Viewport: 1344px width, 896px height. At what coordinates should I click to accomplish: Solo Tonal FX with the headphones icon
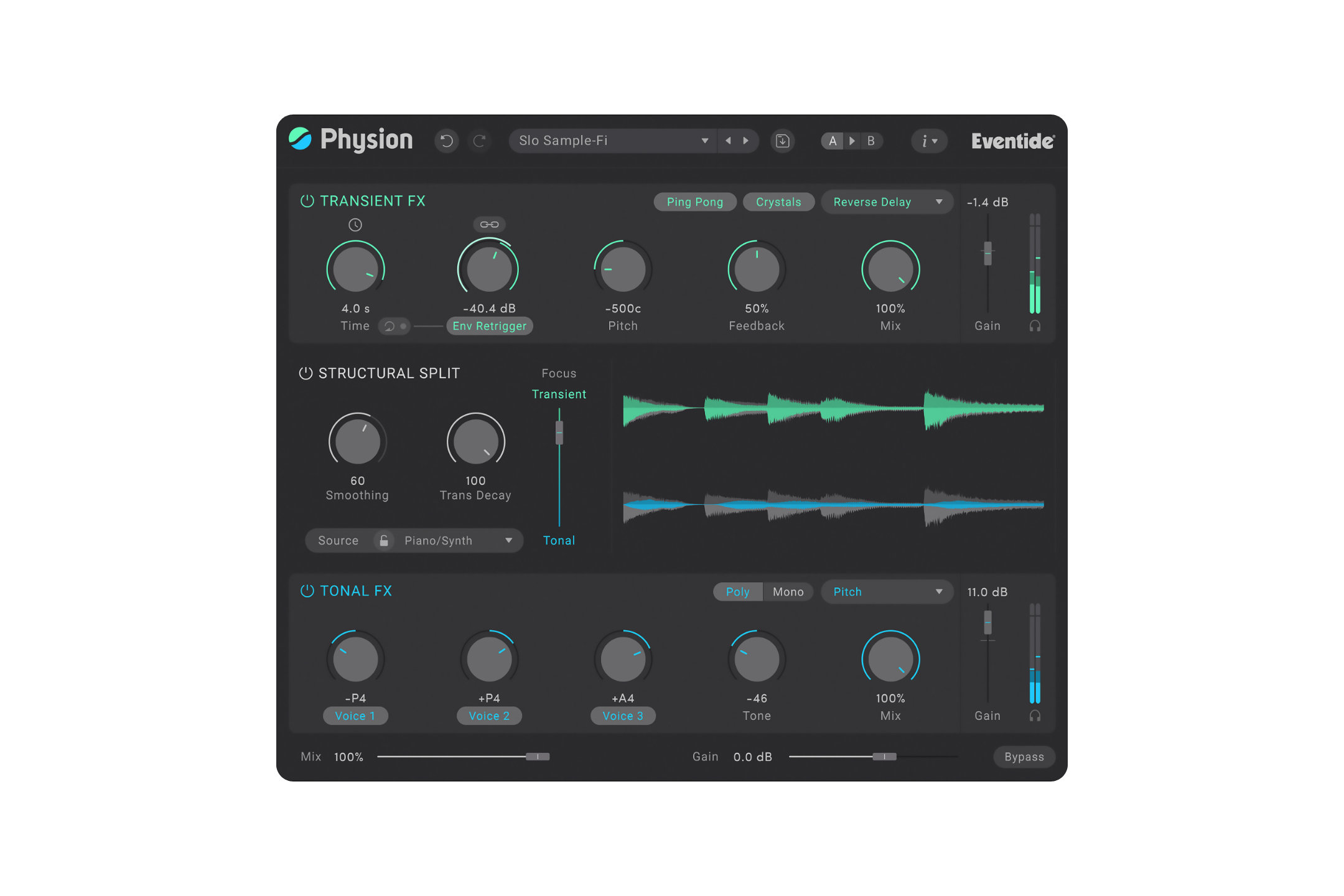(1035, 716)
